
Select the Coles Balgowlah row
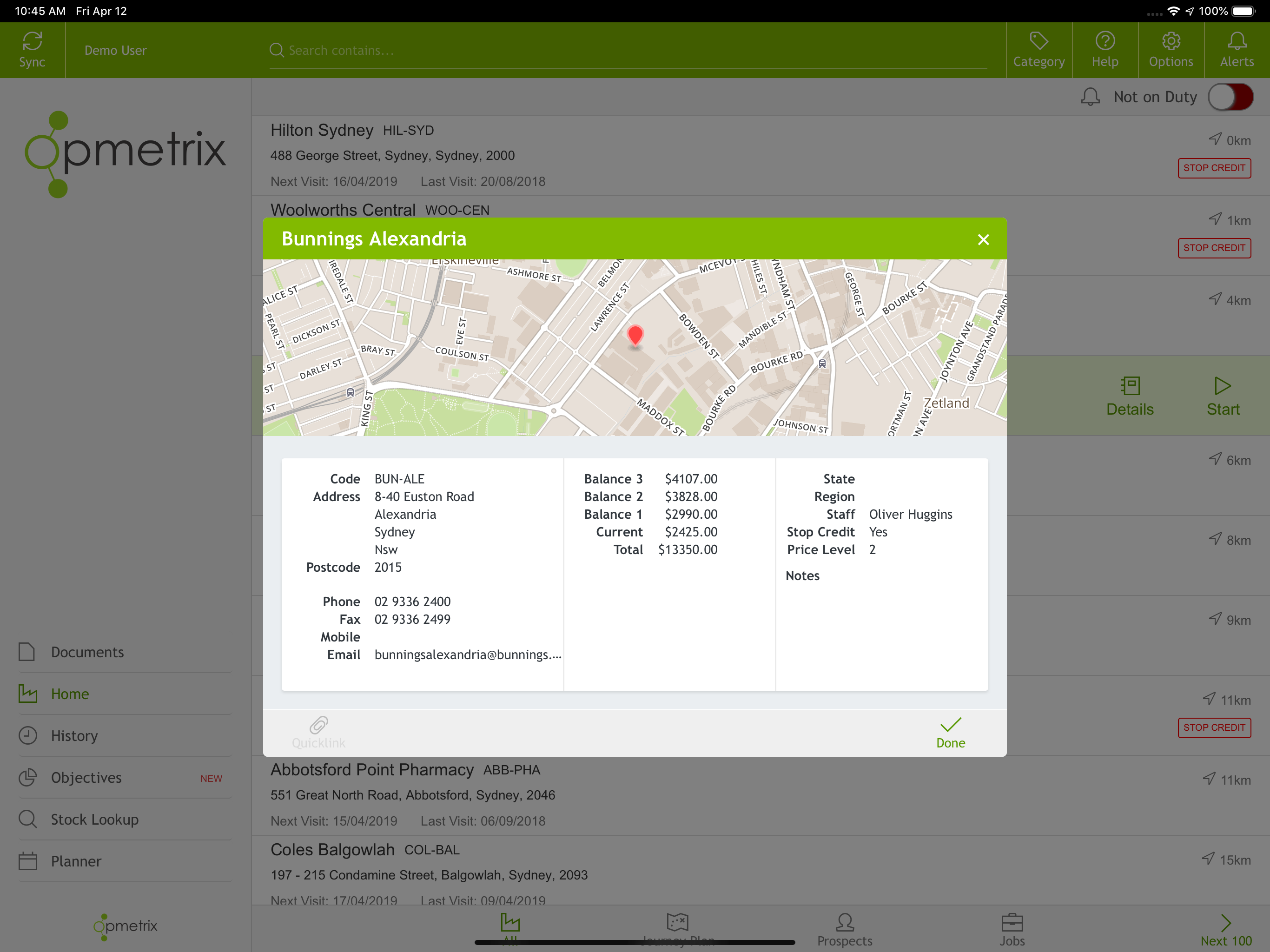tap(761, 871)
